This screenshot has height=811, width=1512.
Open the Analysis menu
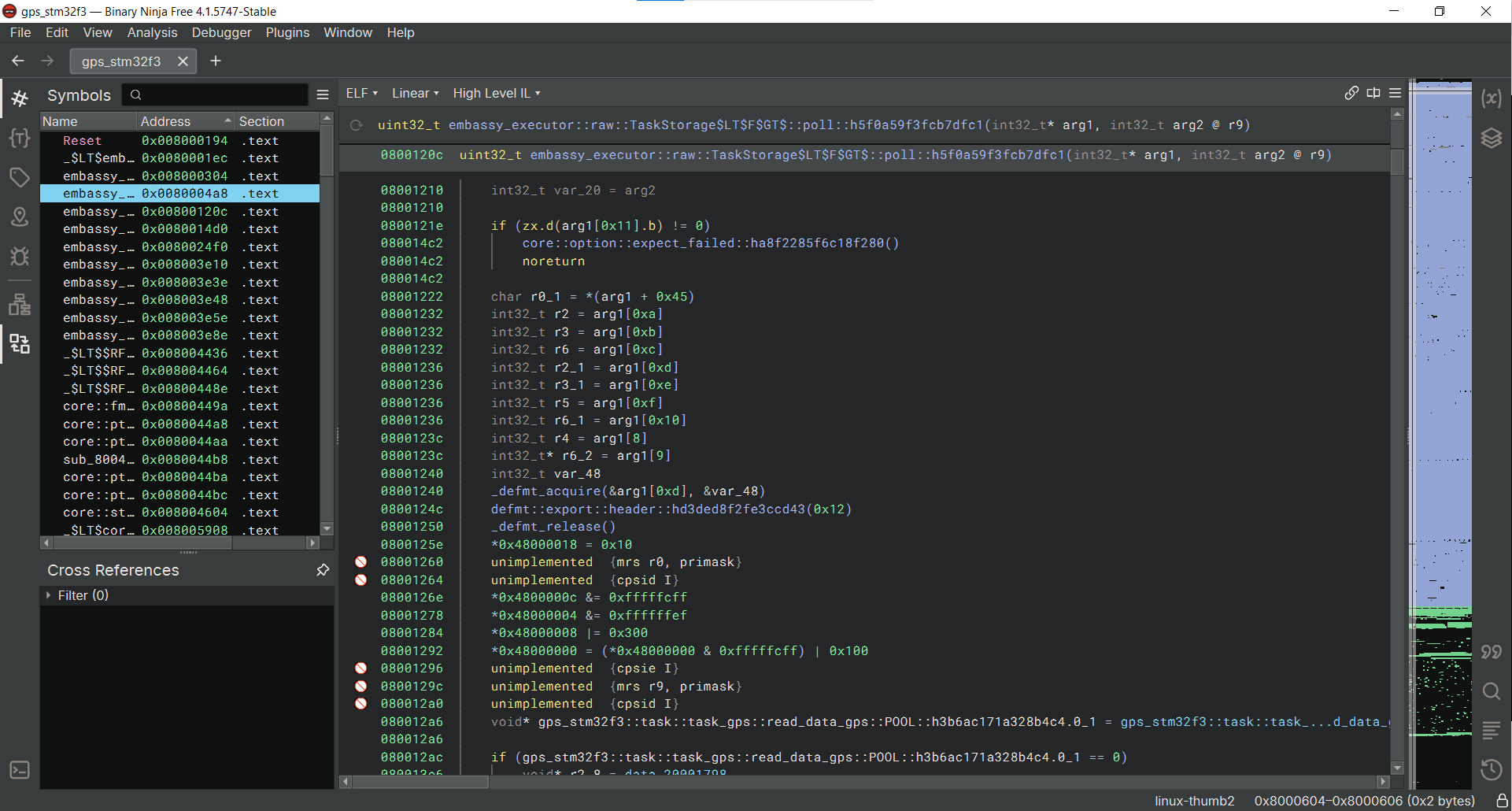point(152,32)
